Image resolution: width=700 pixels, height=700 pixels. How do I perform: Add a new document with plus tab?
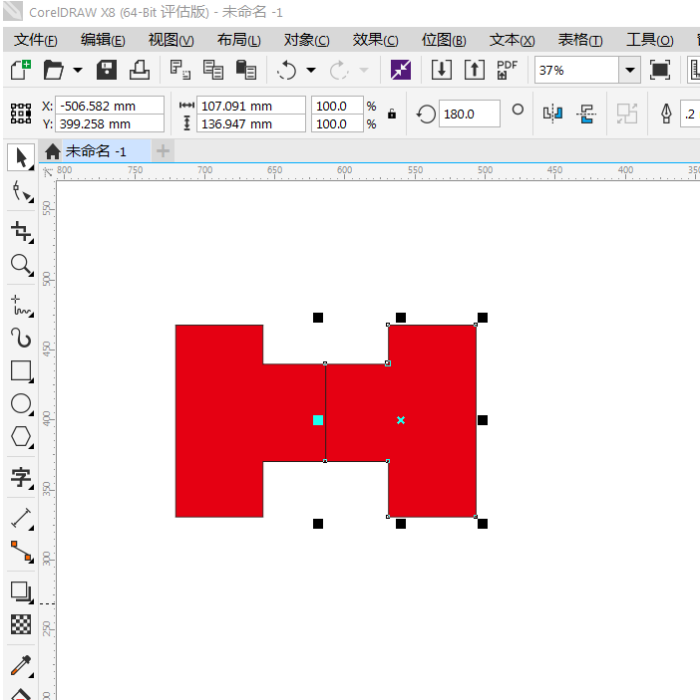point(163,151)
